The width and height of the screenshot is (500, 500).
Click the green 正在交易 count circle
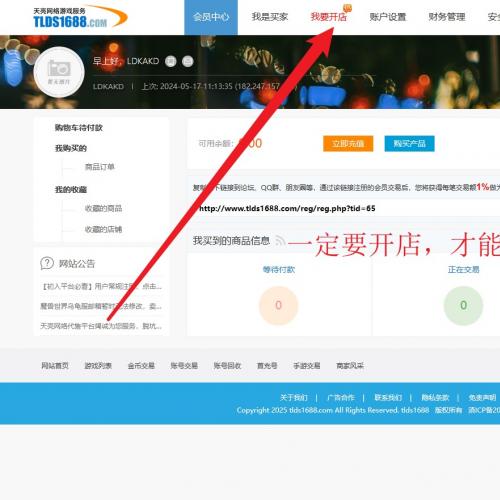[x=463, y=305]
